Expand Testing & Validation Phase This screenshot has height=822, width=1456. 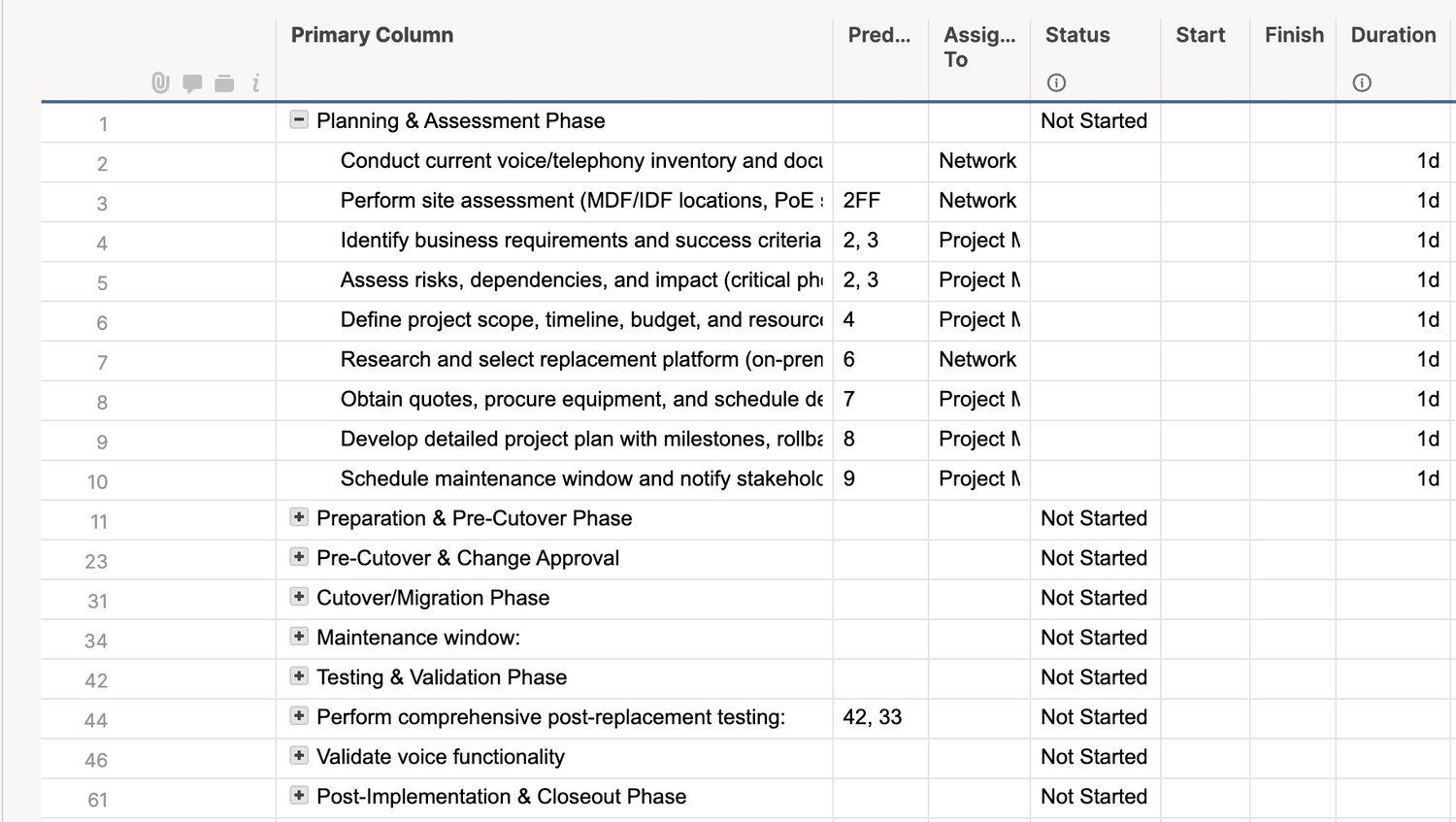pyautogui.click(x=299, y=676)
